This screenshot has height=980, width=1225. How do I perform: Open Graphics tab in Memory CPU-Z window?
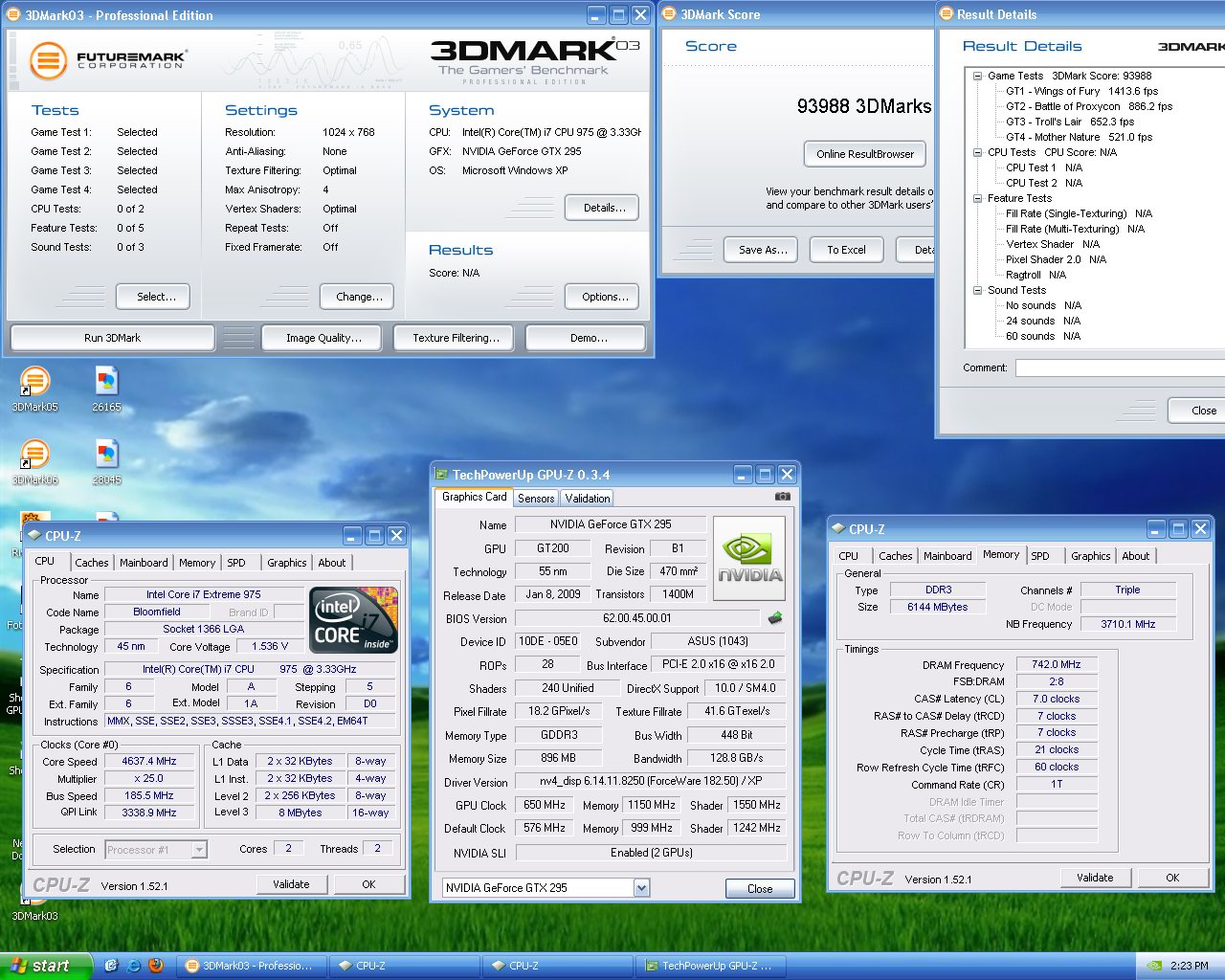pos(1091,556)
